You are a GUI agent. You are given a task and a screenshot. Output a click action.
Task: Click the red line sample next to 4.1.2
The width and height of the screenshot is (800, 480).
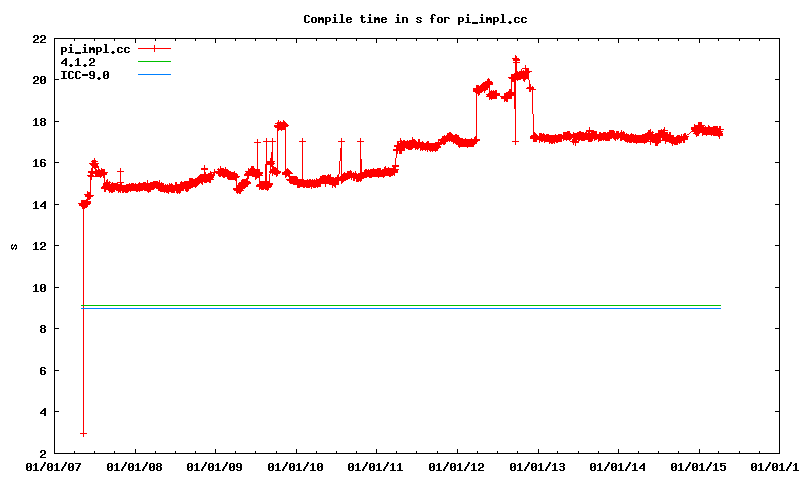[x=155, y=62]
